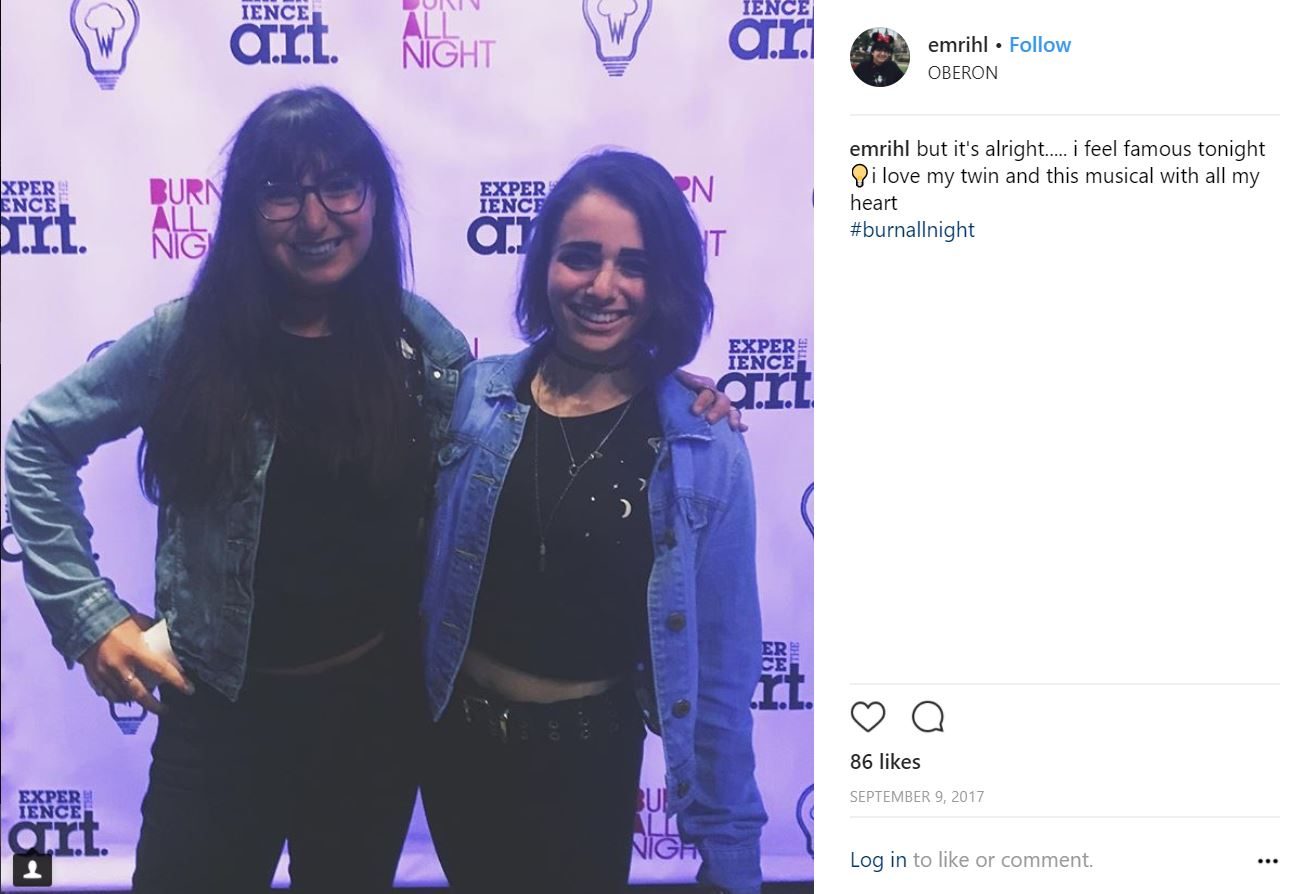Show tagged people icon on the photo
Screen dimensions: 1314x894
32,867
